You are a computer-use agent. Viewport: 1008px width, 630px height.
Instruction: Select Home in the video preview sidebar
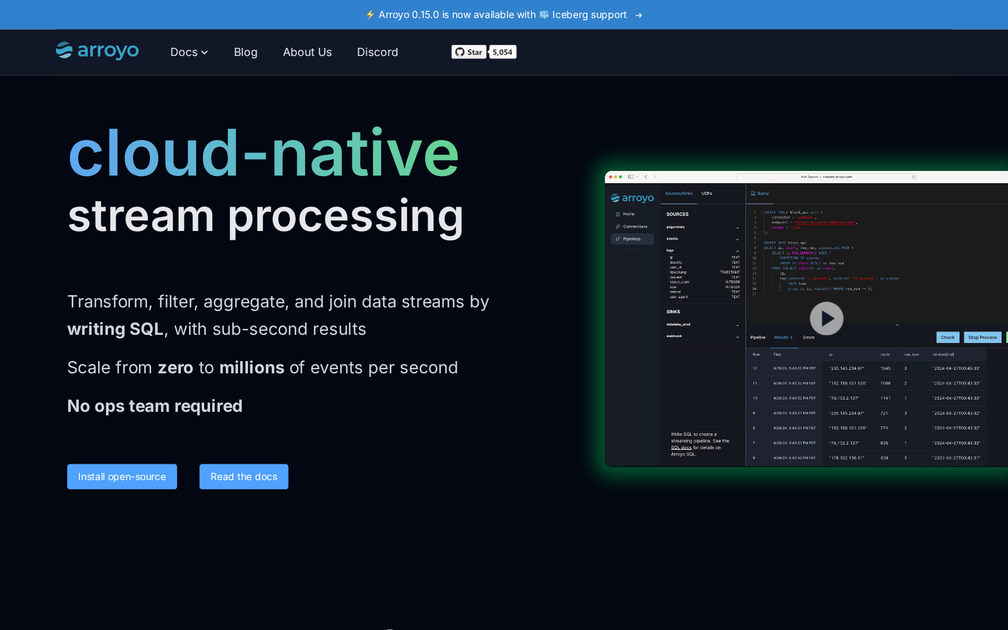[x=626, y=214]
